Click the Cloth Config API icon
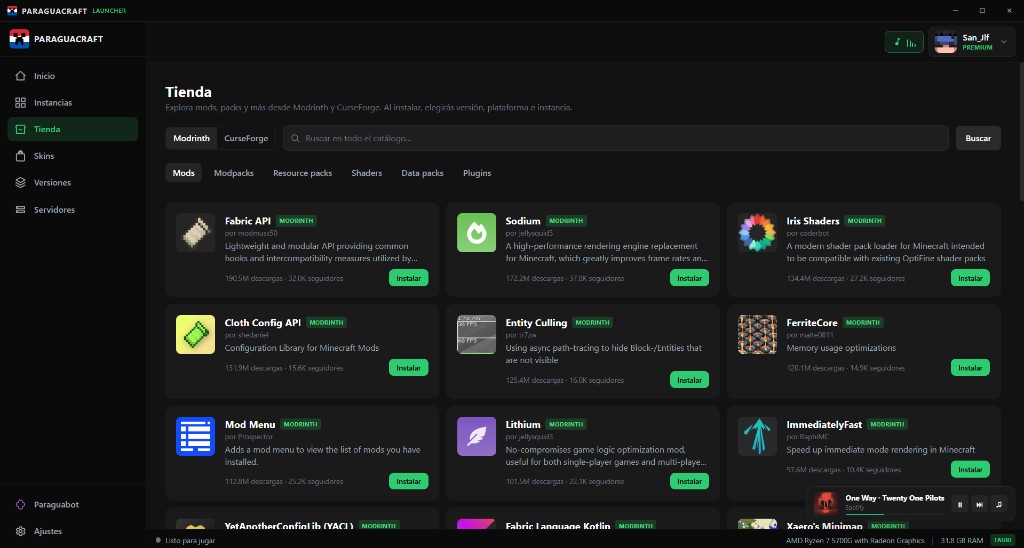The width and height of the screenshot is (1024, 548). [x=195, y=334]
